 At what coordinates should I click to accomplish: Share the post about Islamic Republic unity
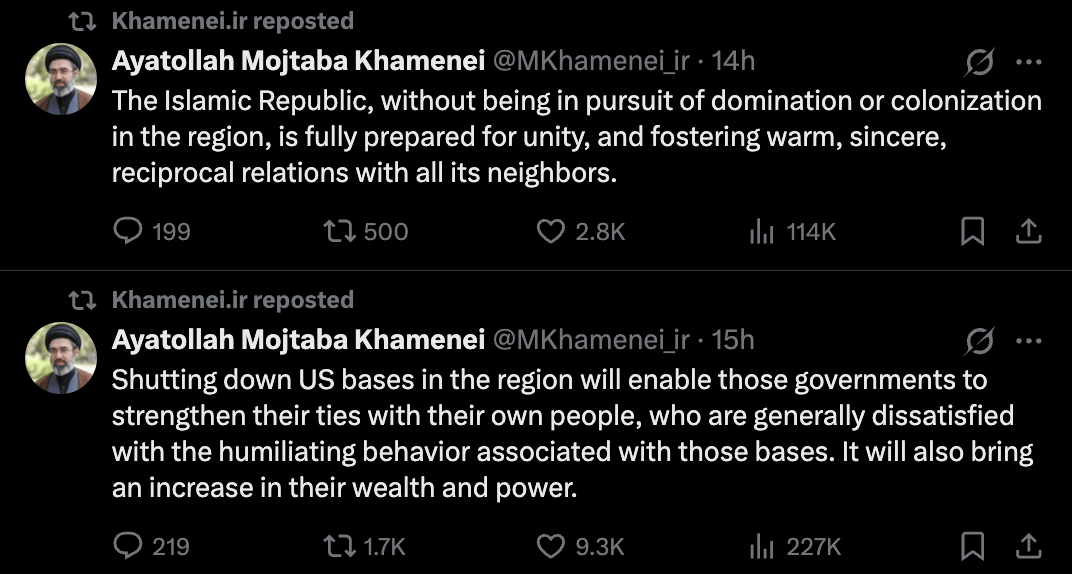coord(1028,232)
